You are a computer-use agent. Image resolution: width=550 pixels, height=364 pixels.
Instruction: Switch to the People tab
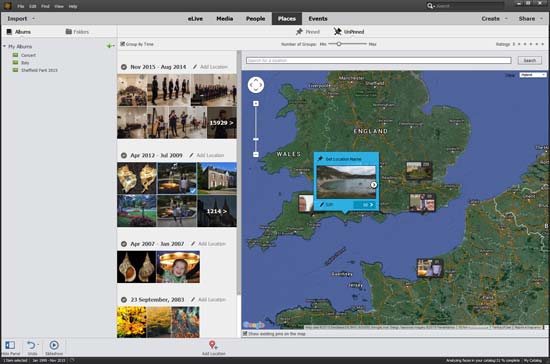tap(255, 19)
